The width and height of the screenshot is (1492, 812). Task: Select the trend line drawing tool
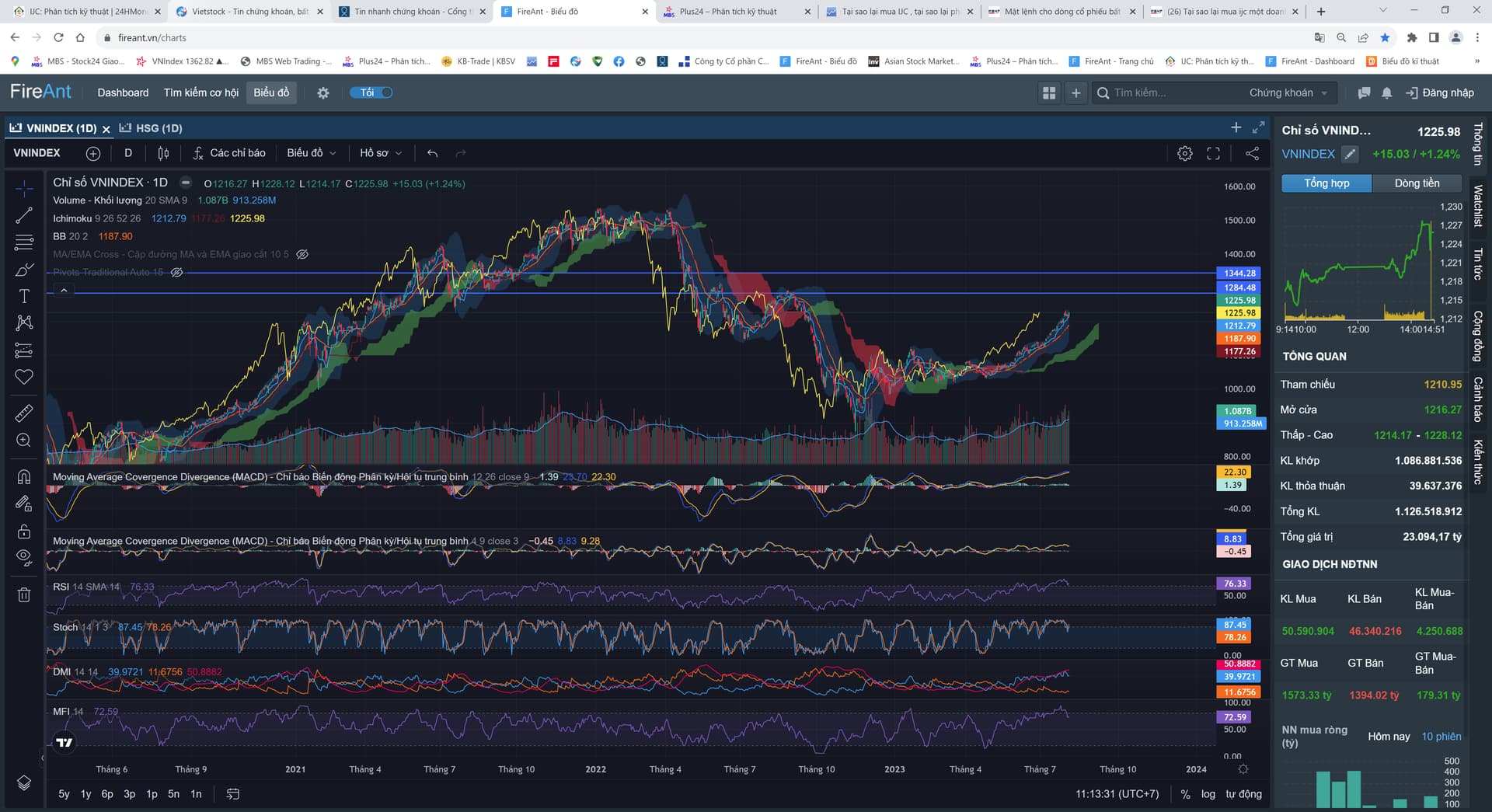pos(24,215)
